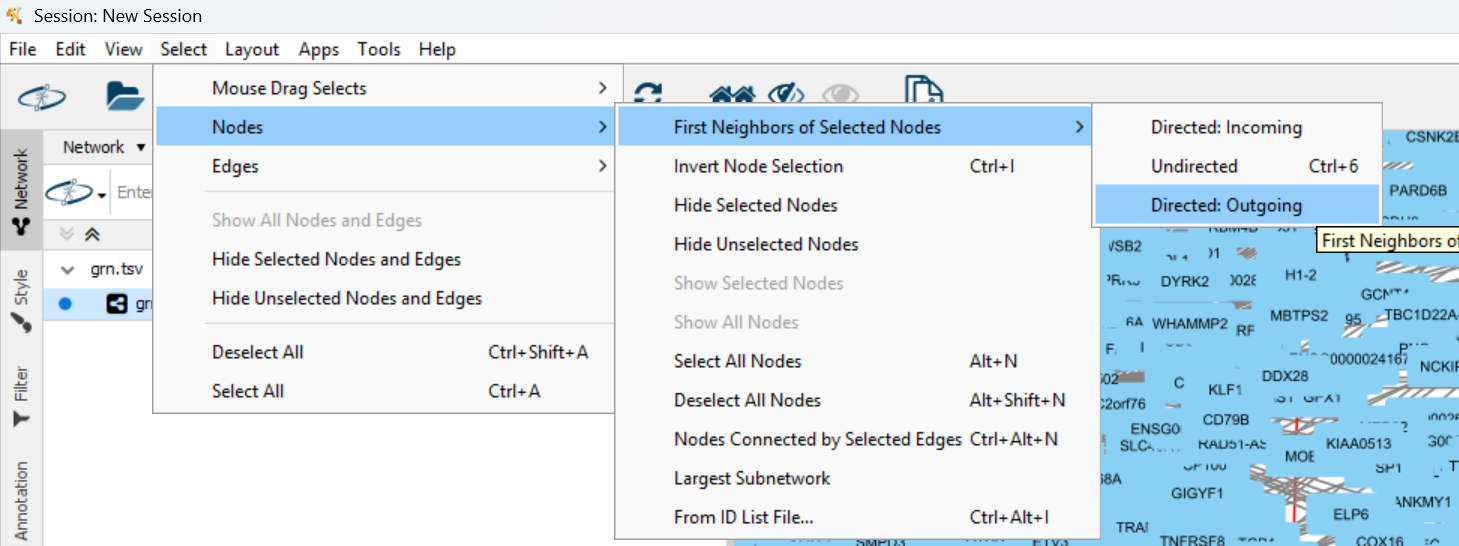Screen dimensions: 1459x546
Task: Expand all networks with the double-down chevron
Action: (x=67, y=234)
